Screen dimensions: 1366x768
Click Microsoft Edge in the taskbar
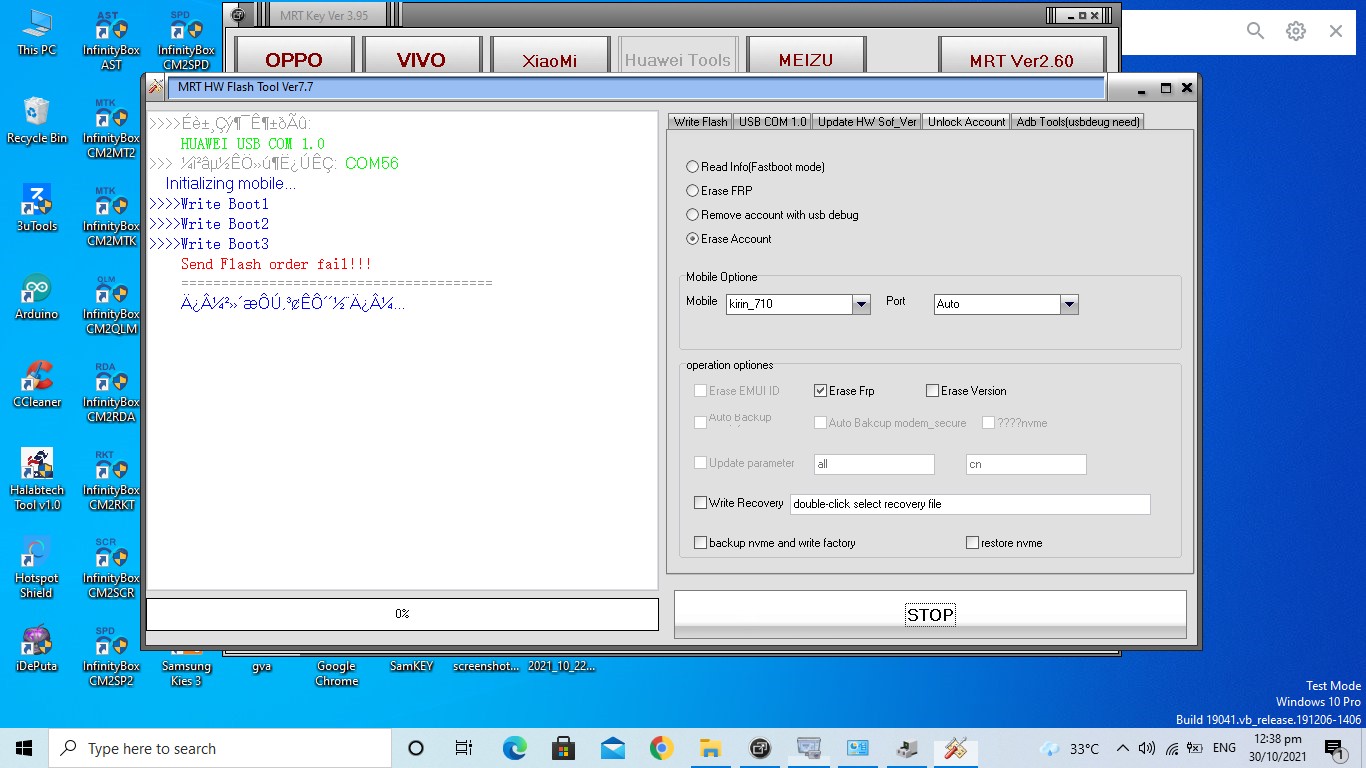click(514, 748)
